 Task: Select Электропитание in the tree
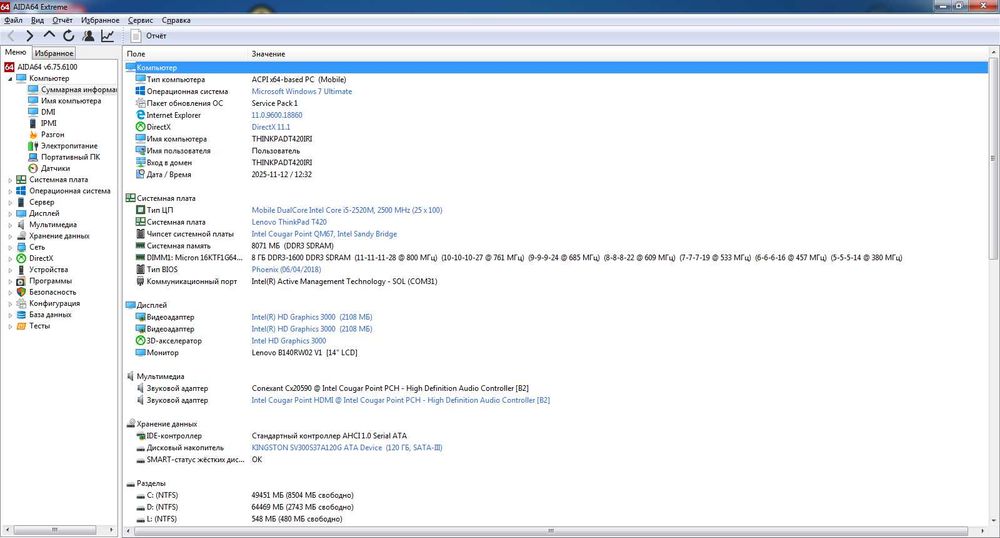[69, 146]
